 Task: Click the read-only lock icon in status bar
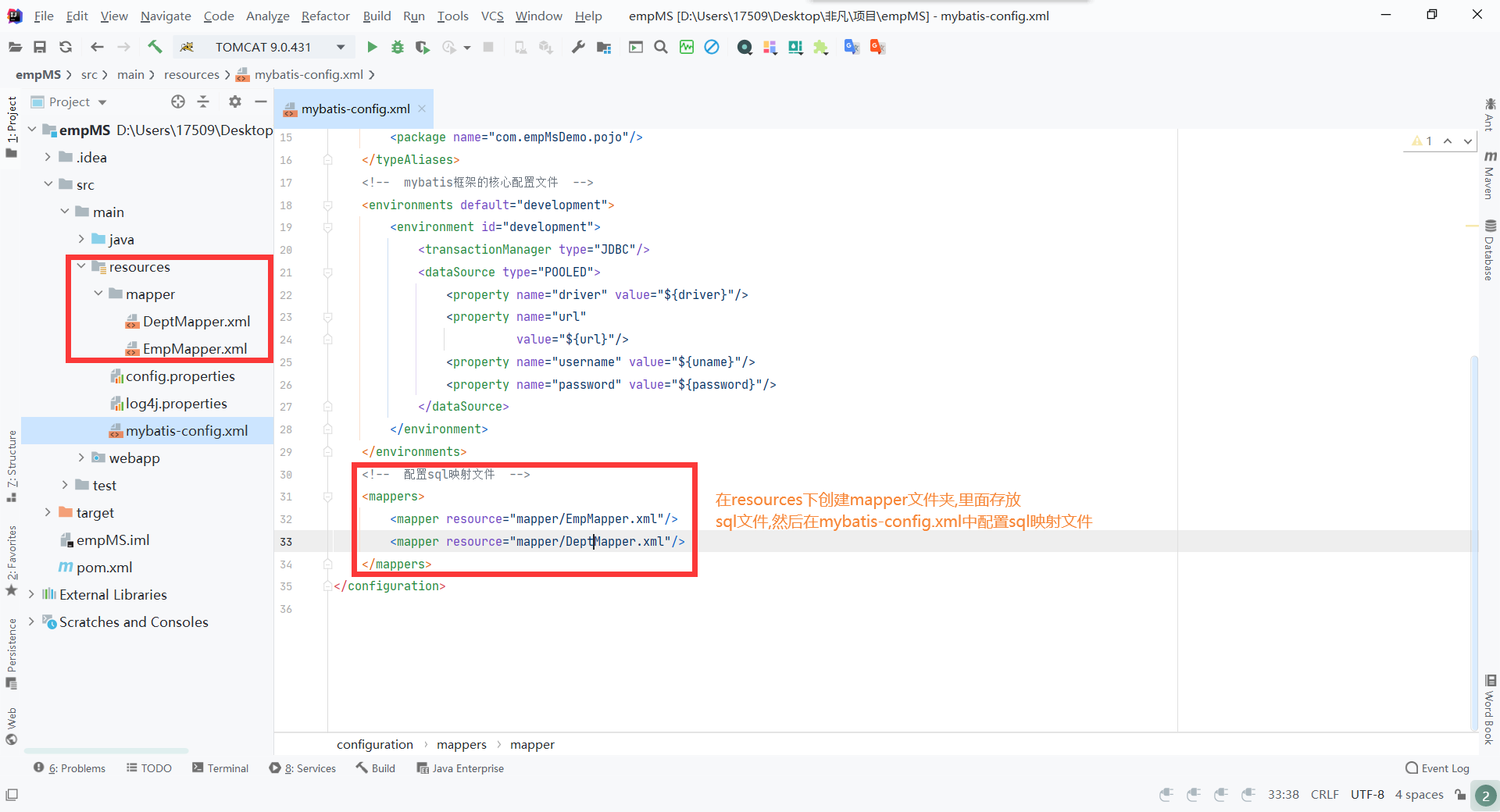pos(1460,794)
